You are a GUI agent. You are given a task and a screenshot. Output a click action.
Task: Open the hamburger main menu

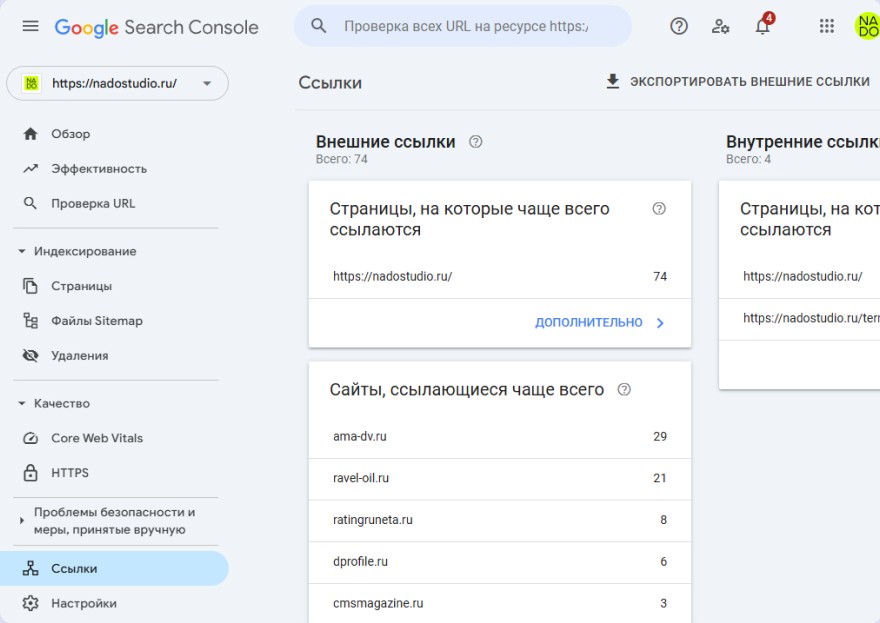tap(30, 26)
